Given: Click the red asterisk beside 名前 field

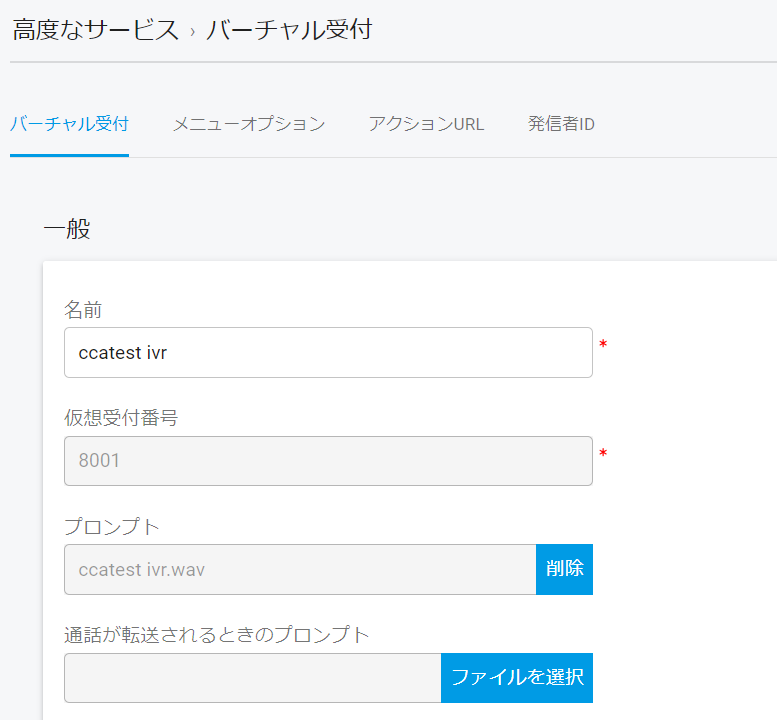Looking at the screenshot, I should [x=603, y=344].
